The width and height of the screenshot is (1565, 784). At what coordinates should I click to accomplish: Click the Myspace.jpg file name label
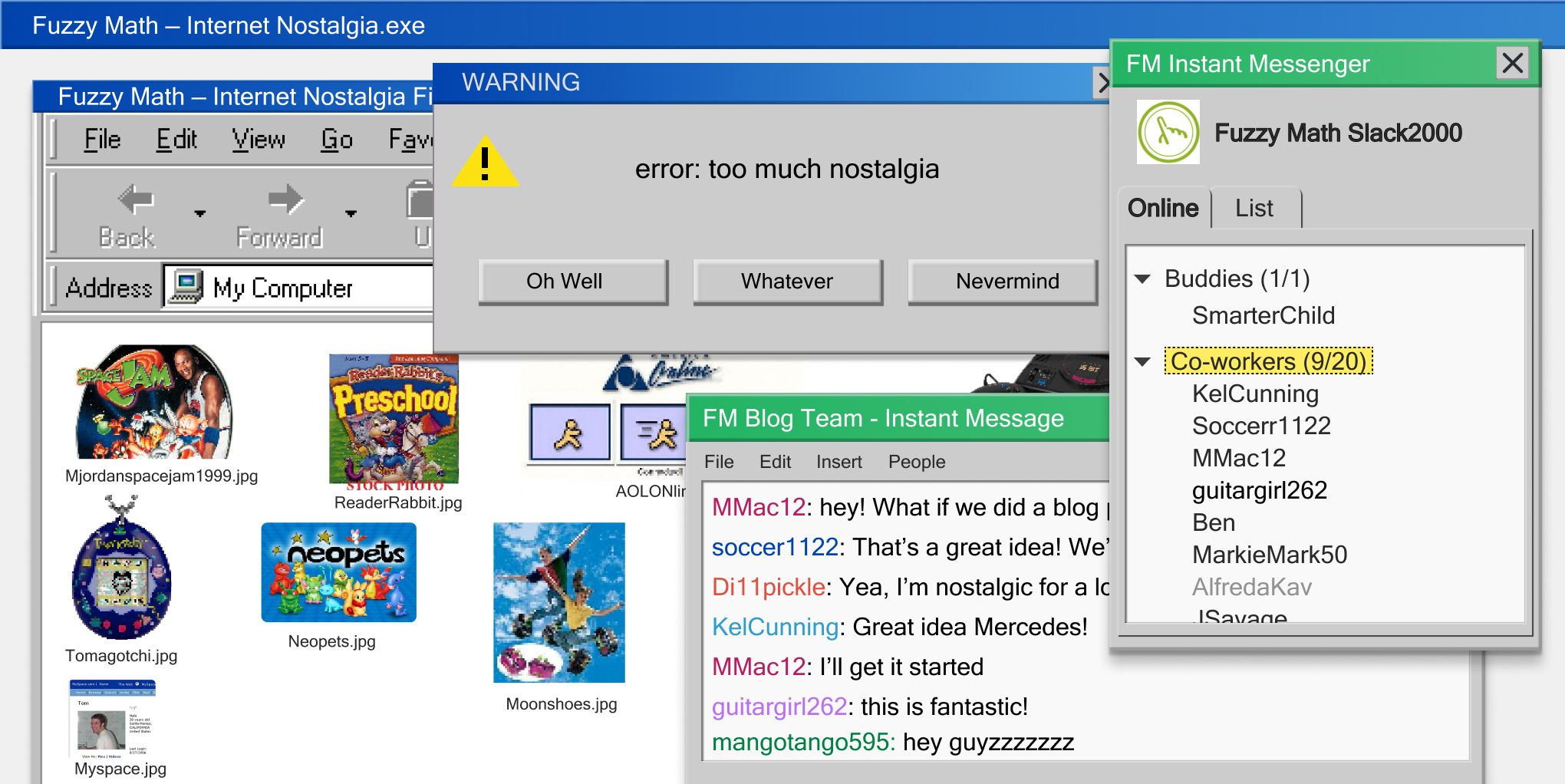coord(120,769)
